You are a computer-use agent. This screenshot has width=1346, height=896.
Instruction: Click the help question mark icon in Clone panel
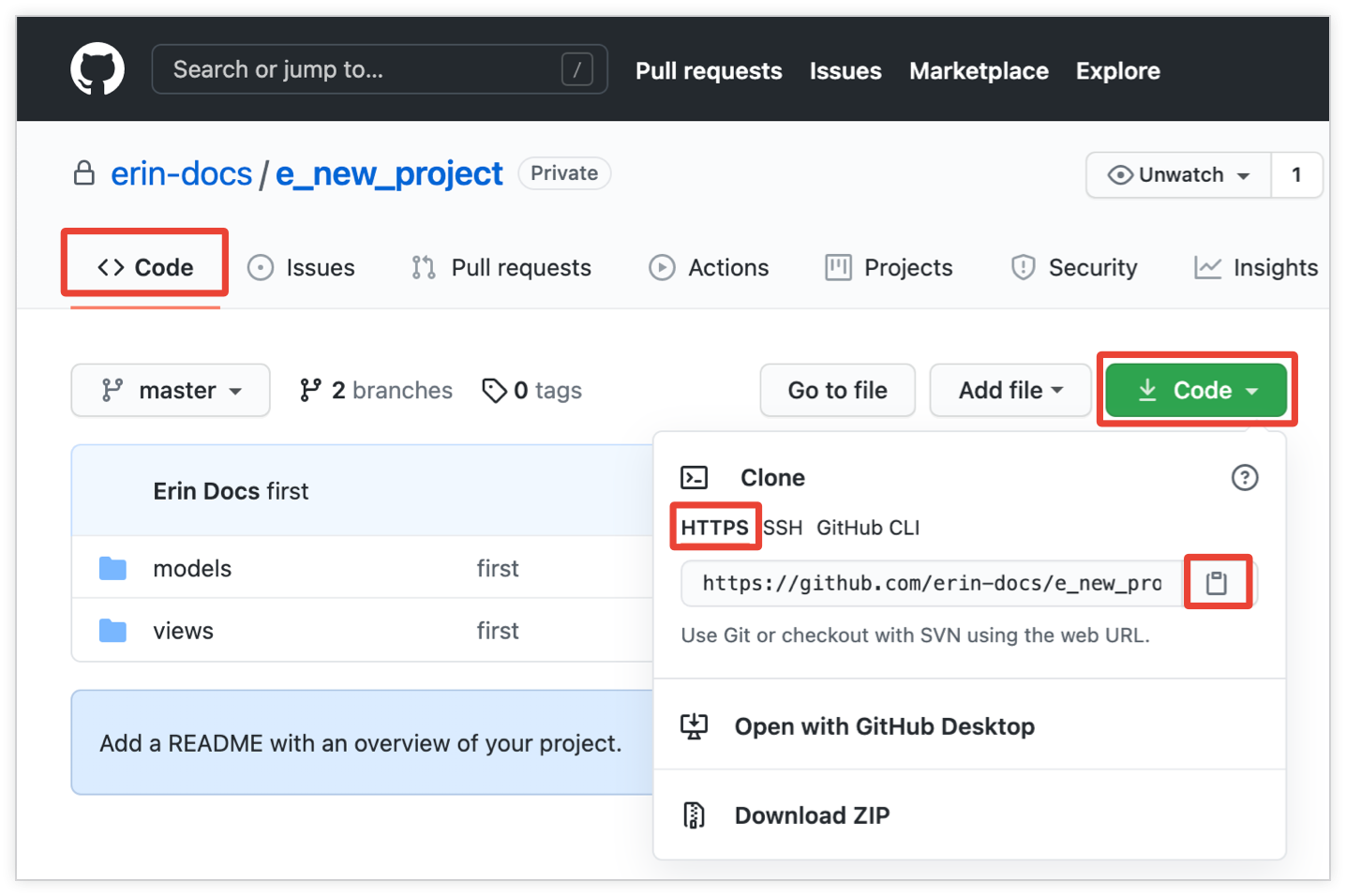(1244, 478)
